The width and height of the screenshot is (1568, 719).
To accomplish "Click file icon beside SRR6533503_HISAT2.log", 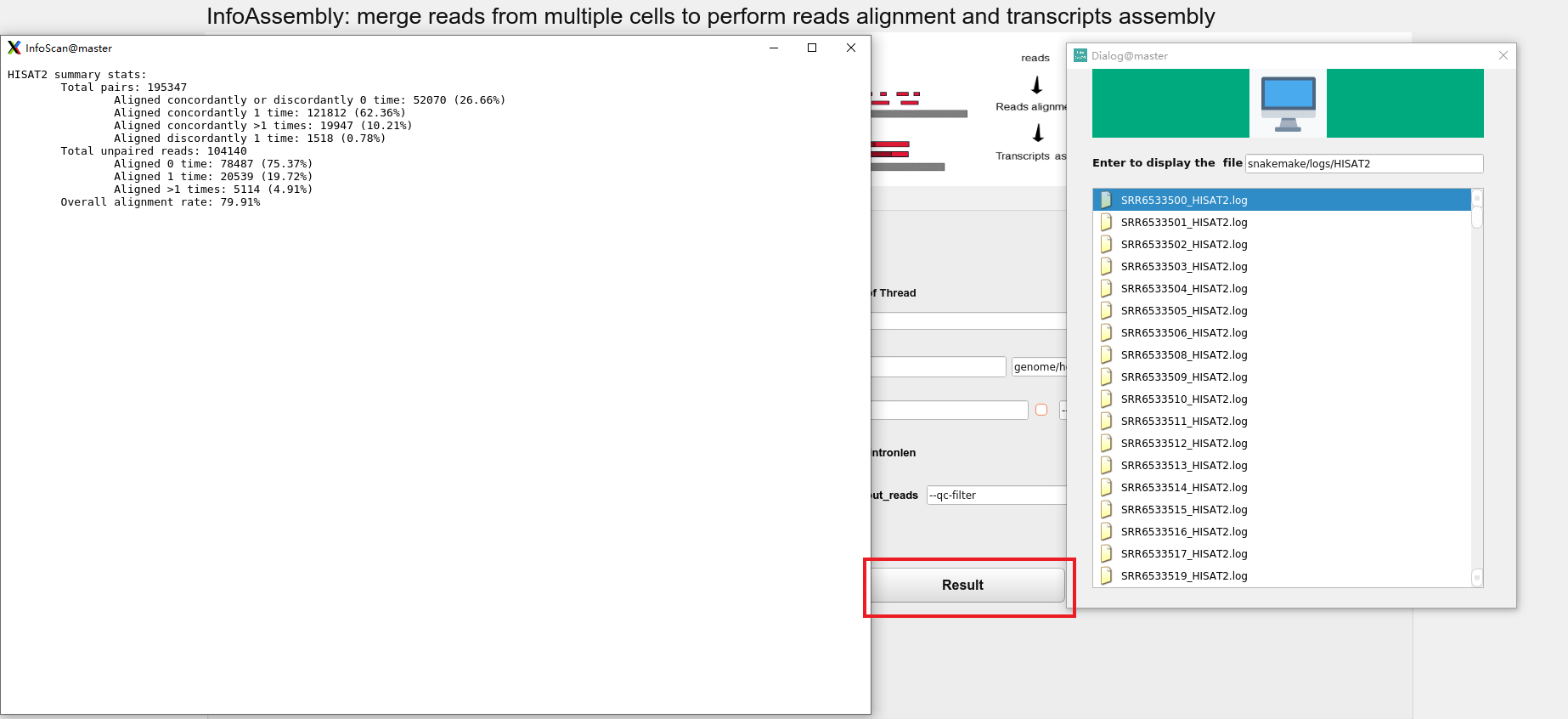I will tap(1106, 266).
